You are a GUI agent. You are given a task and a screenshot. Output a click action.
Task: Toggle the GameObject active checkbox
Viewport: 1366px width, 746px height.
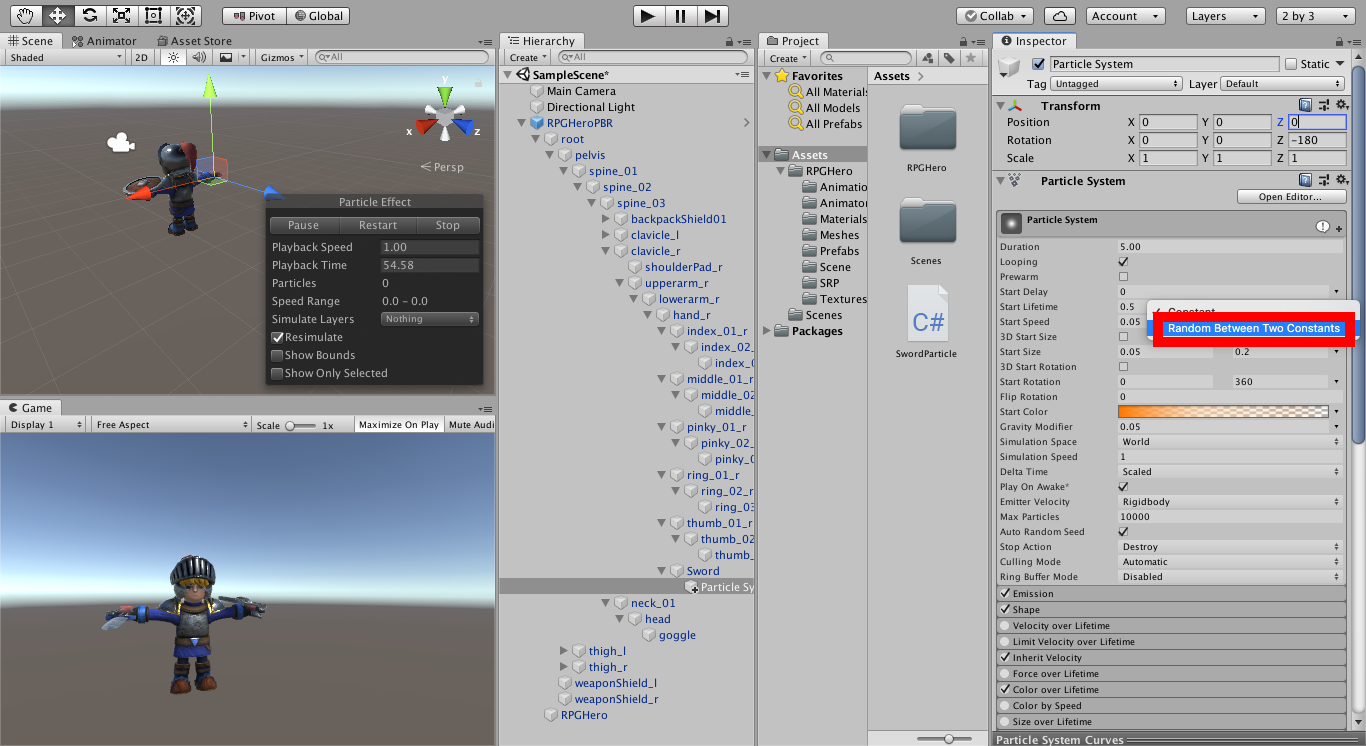(x=1038, y=64)
